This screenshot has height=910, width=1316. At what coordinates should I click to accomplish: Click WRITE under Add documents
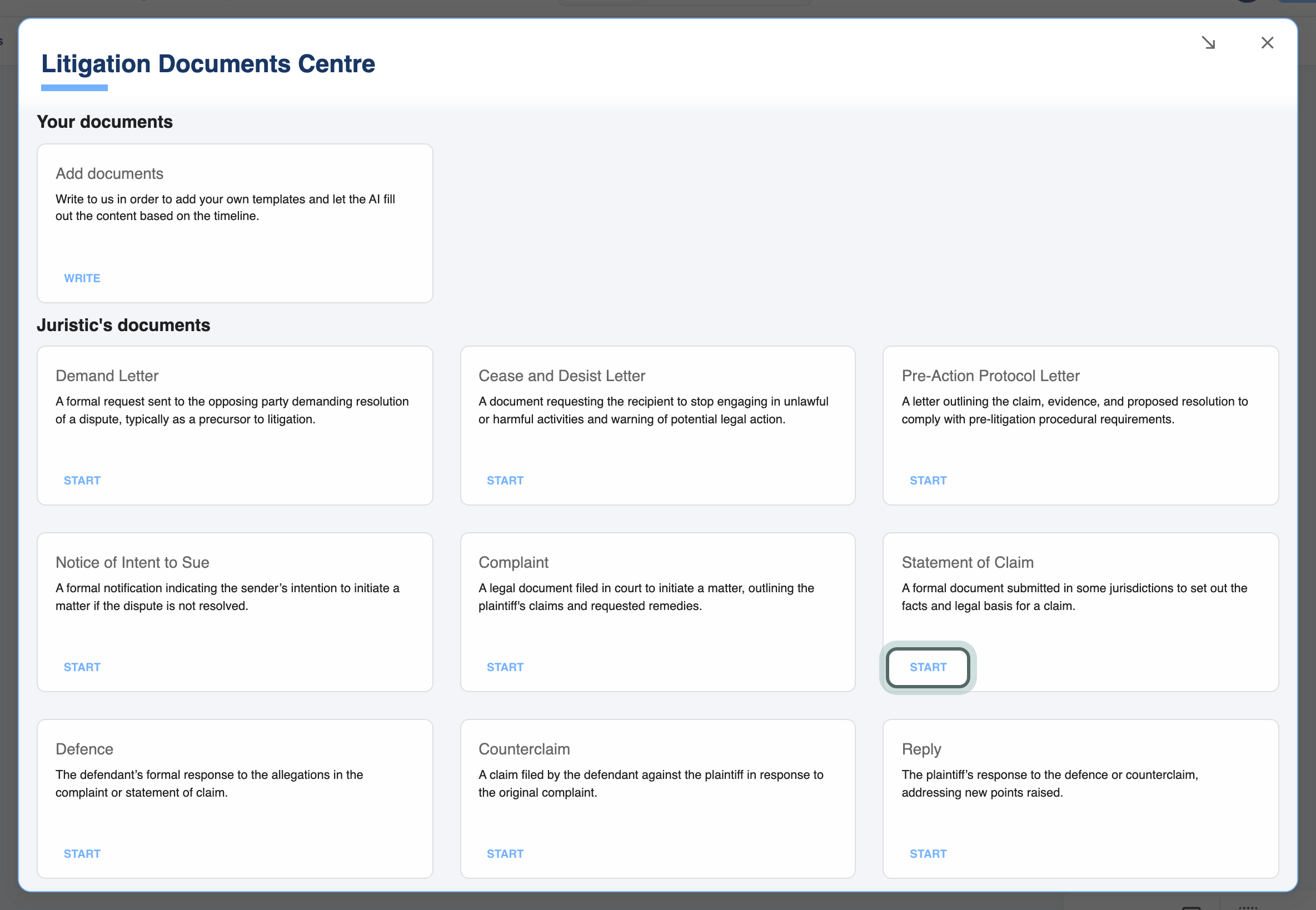pyautogui.click(x=82, y=278)
